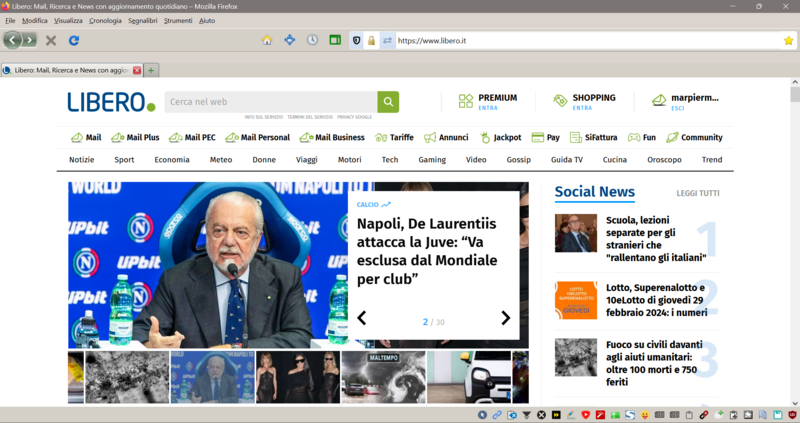Reload the page with the blue refresh icon

coord(74,40)
